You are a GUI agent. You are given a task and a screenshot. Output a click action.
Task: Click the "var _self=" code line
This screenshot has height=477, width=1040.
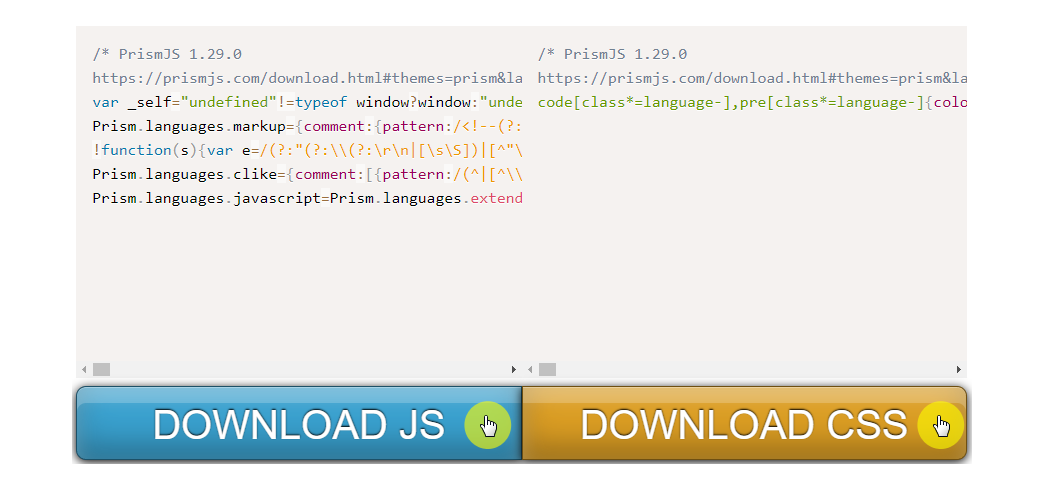pos(308,103)
